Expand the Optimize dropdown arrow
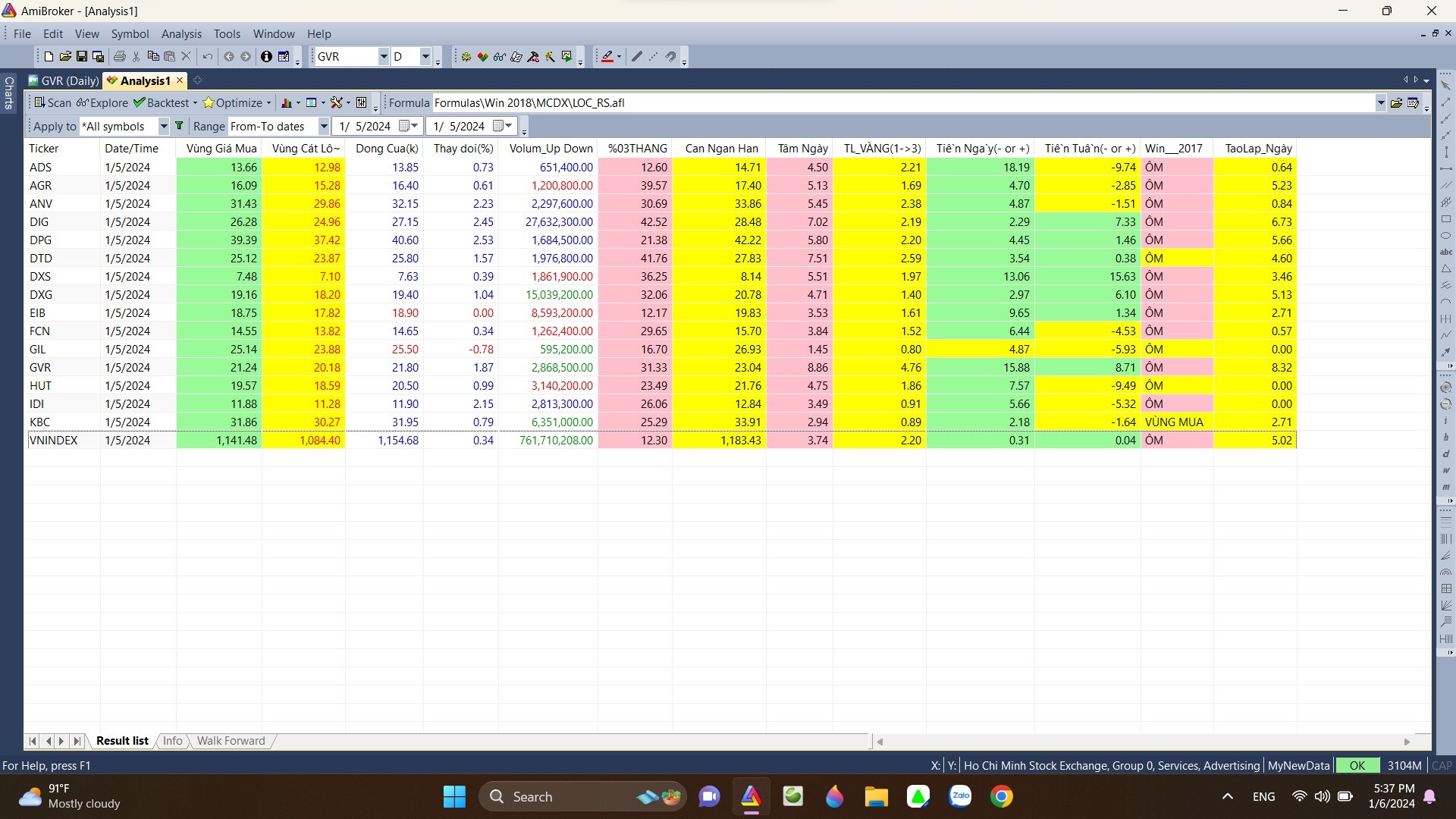 (268, 103)
